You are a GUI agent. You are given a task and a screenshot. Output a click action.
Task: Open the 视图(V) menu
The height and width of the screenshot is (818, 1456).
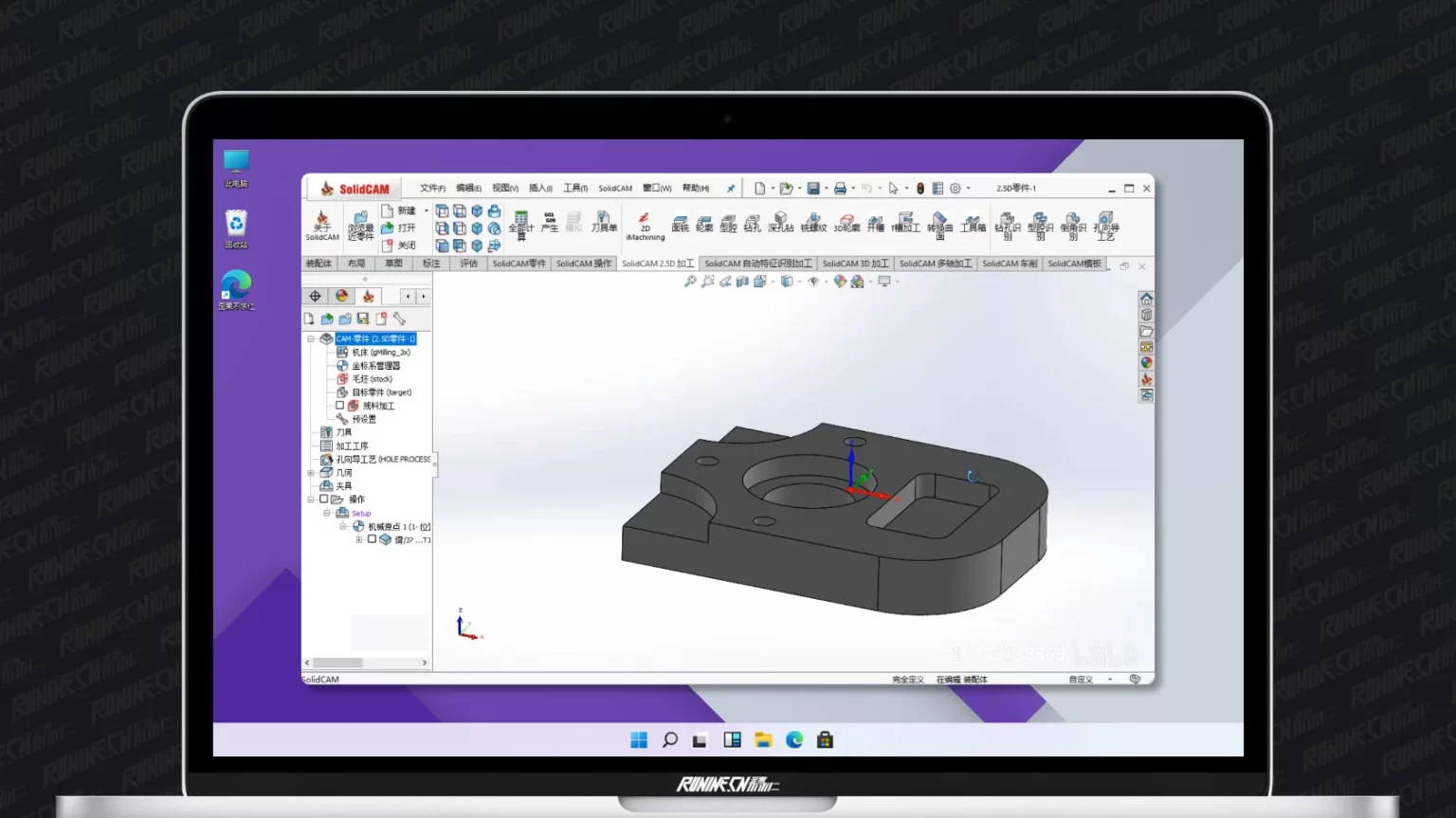(x=505, y=188)
